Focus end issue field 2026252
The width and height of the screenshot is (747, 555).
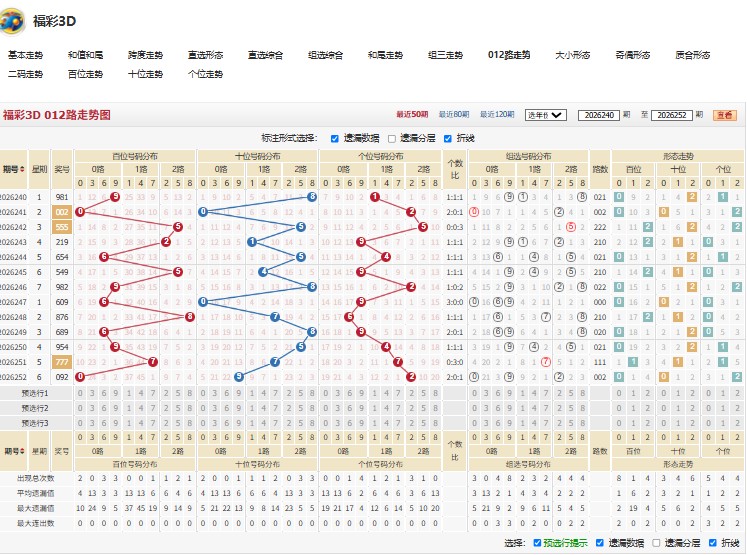tap(671, 115)
